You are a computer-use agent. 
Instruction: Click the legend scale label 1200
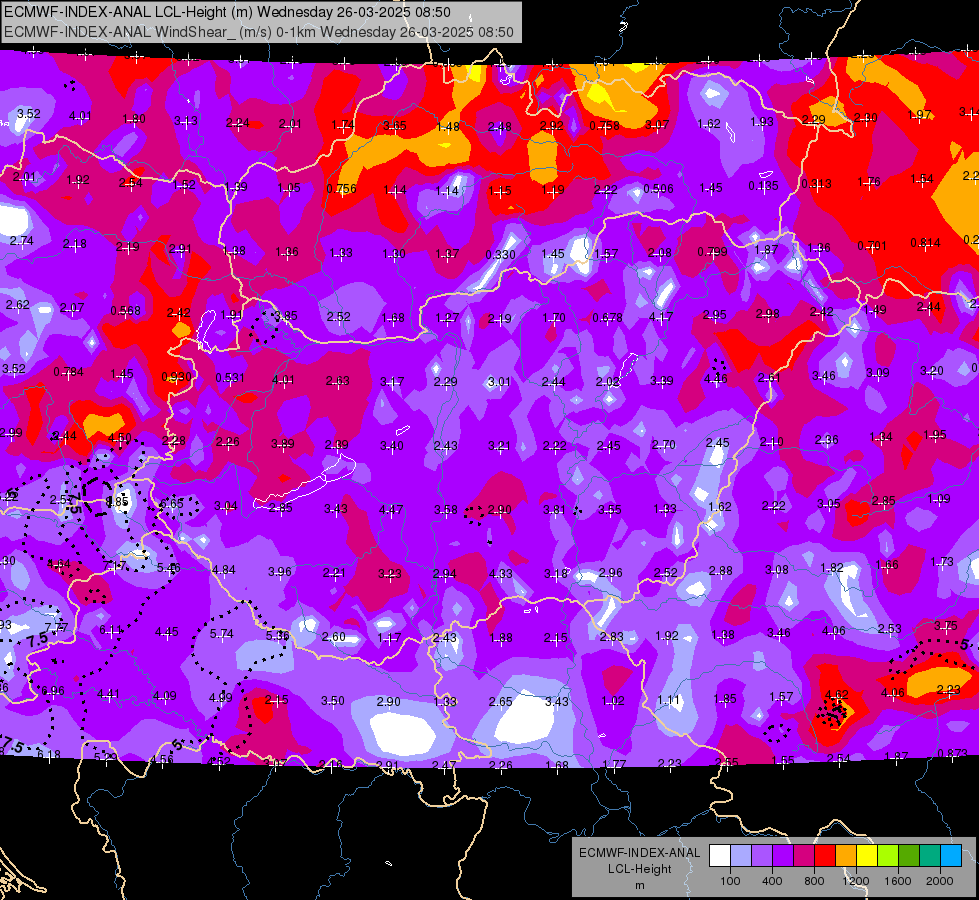pos(855,881)
